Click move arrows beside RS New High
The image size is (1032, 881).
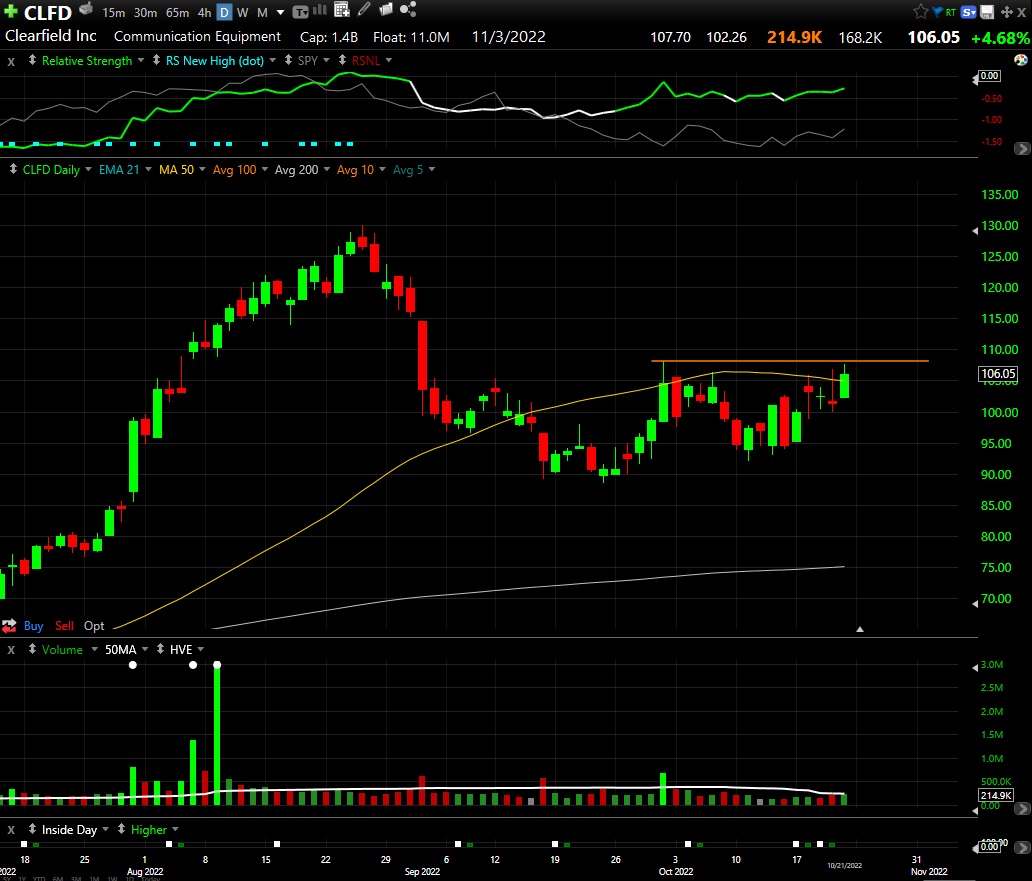(x=156, y=60)
